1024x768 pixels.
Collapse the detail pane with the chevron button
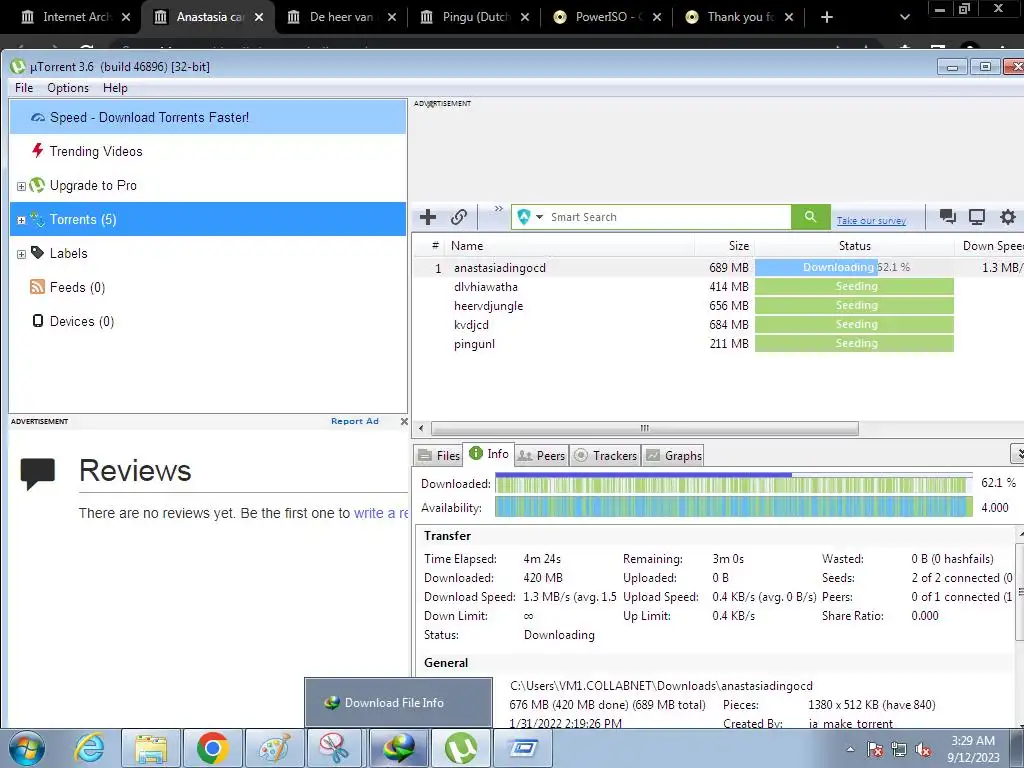(1017, 453)
